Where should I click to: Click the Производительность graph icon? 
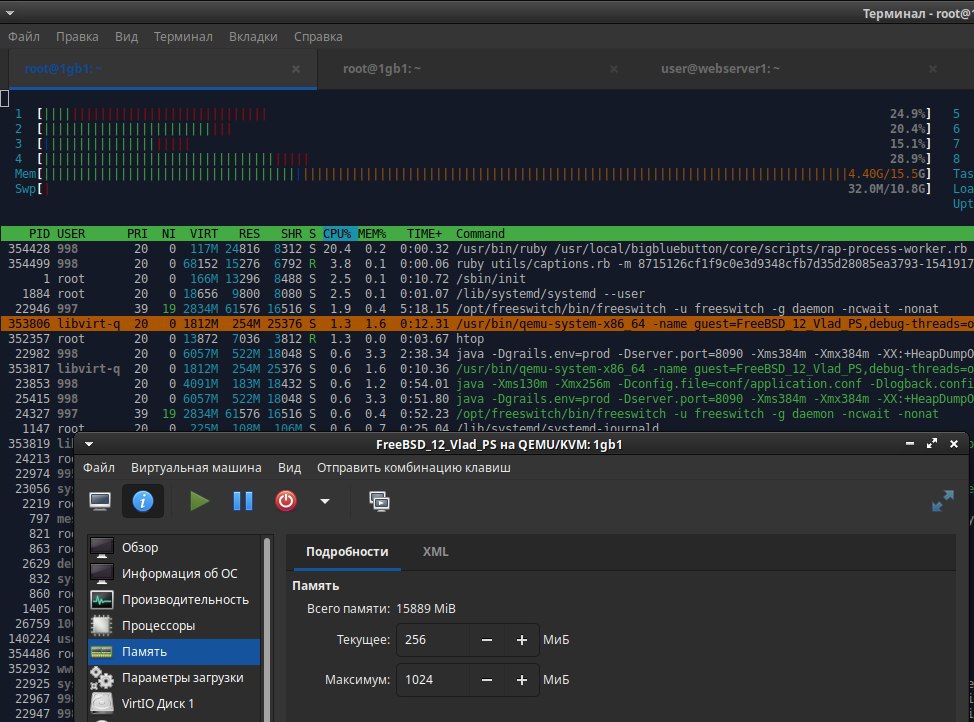102,600
